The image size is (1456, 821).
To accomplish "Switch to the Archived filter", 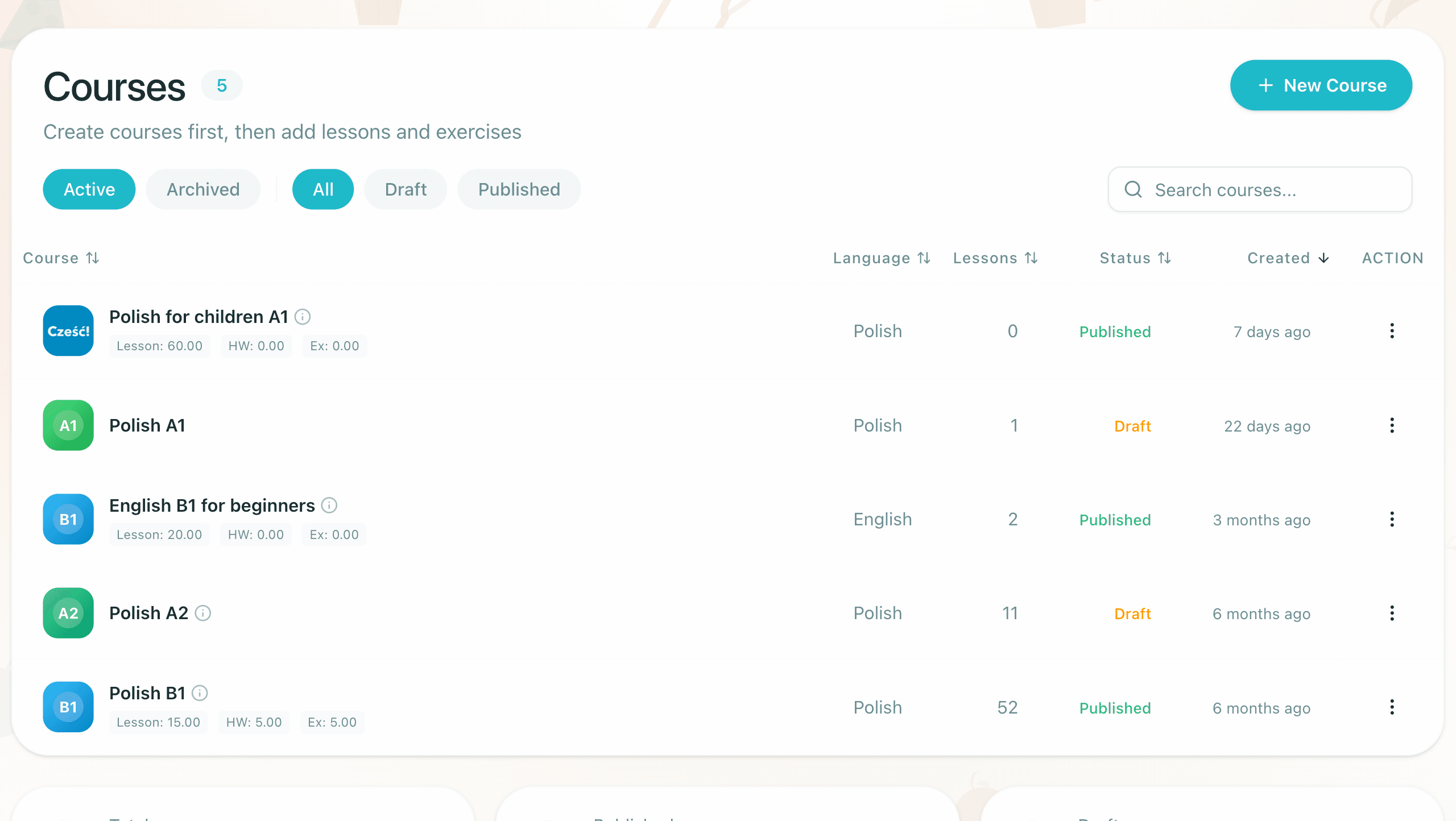I will pos(202,189).
